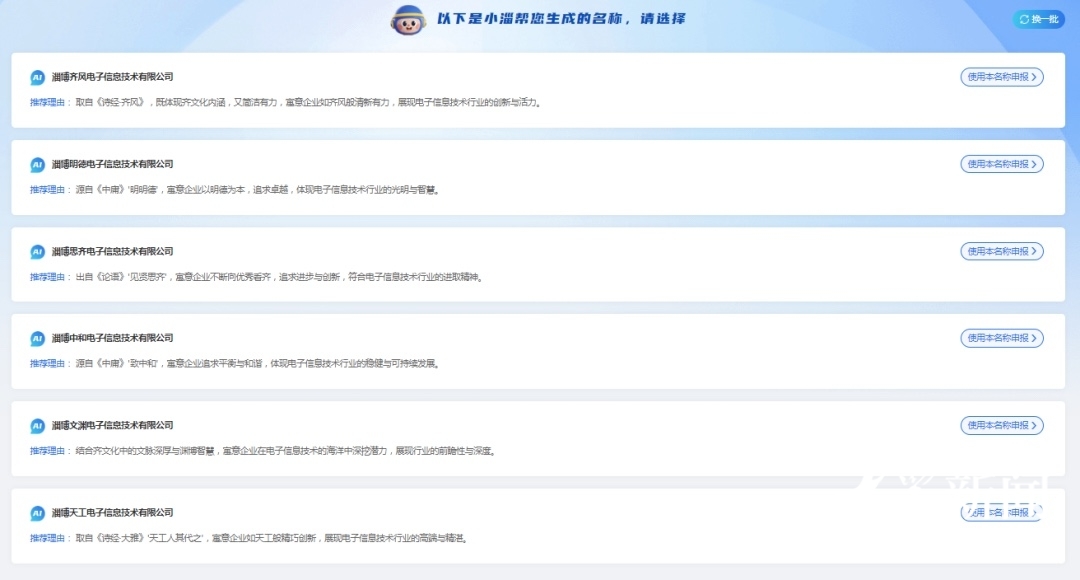This screenshot has height=580, width=1080.
Task: Click the AI icon beside 淄博明德电子信息技术有限公司
Action: pos(38,164)
